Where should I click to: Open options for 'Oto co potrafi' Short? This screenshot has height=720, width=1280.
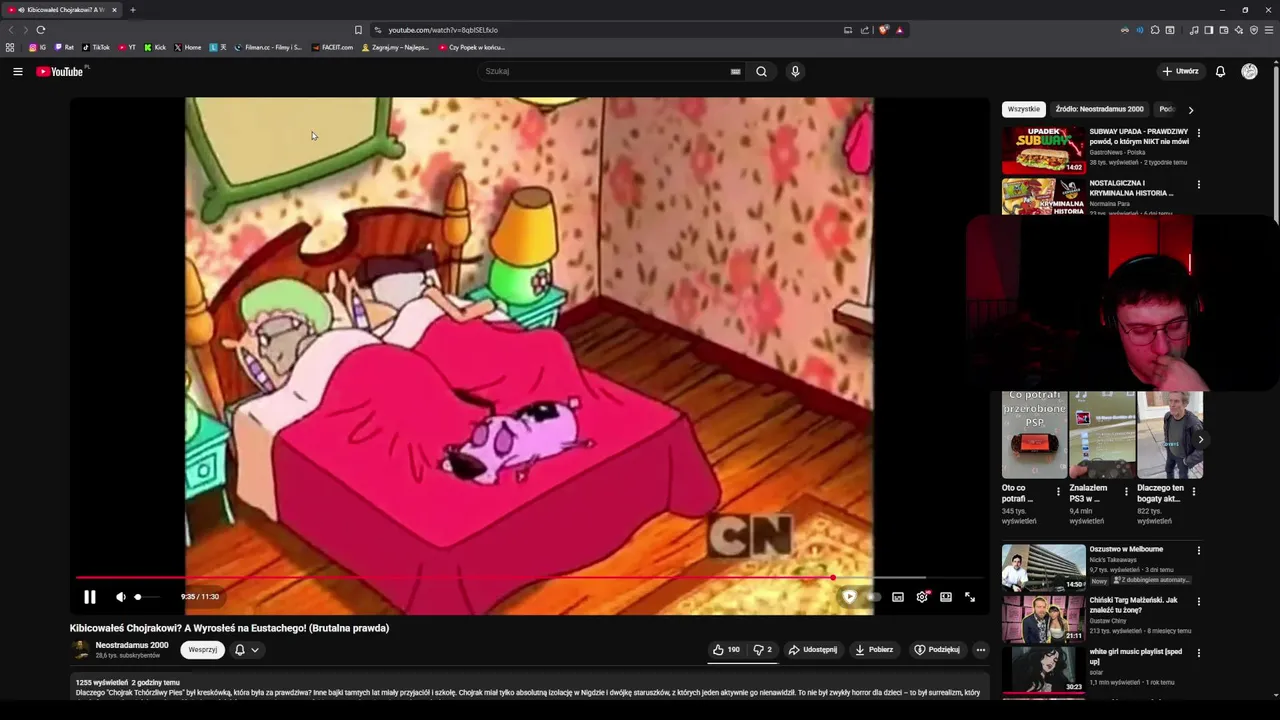pos(1058,492)
